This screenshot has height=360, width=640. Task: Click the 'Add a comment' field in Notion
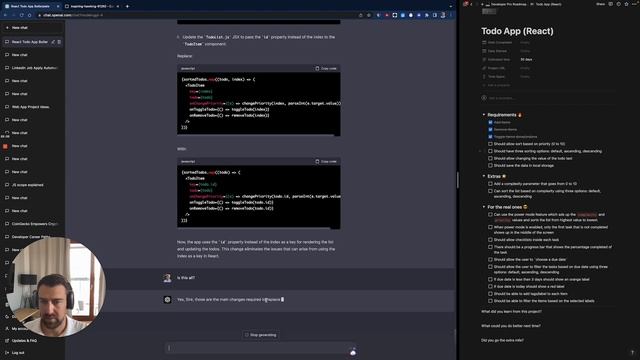tap(547, 98)
